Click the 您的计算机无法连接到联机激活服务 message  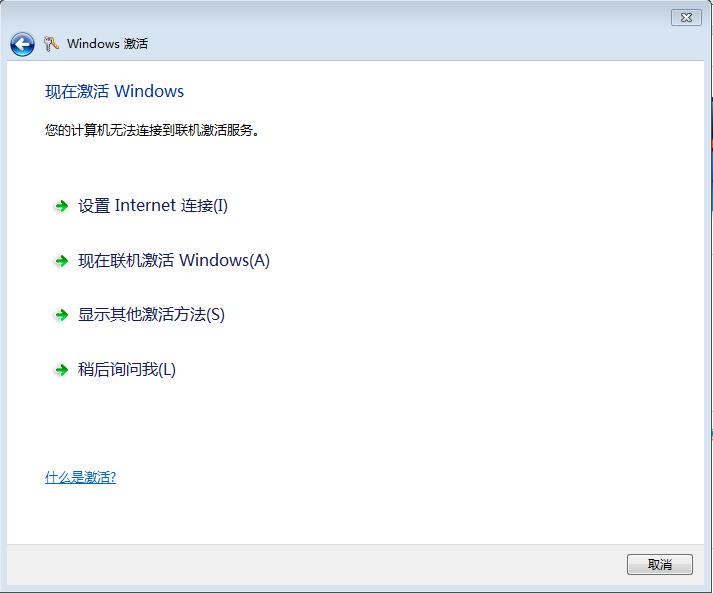click(152, 131)
